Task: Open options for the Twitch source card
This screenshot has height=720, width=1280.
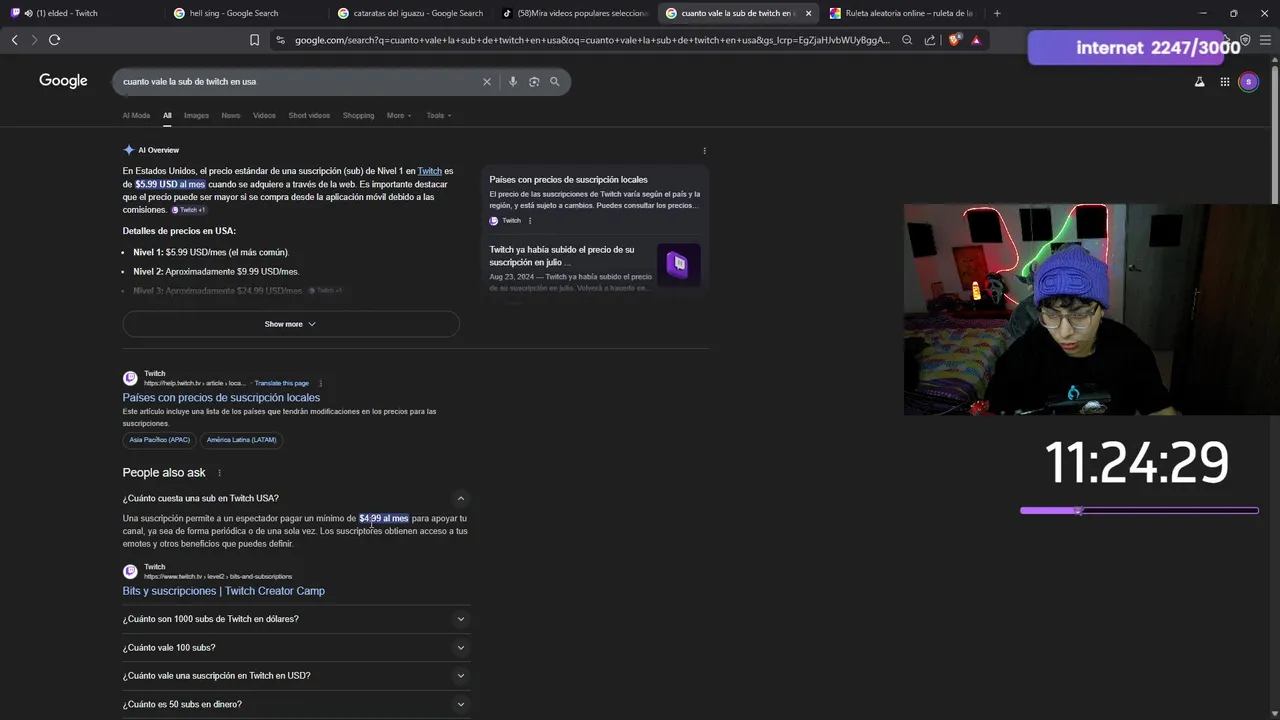Action: [x=530, y=221]
